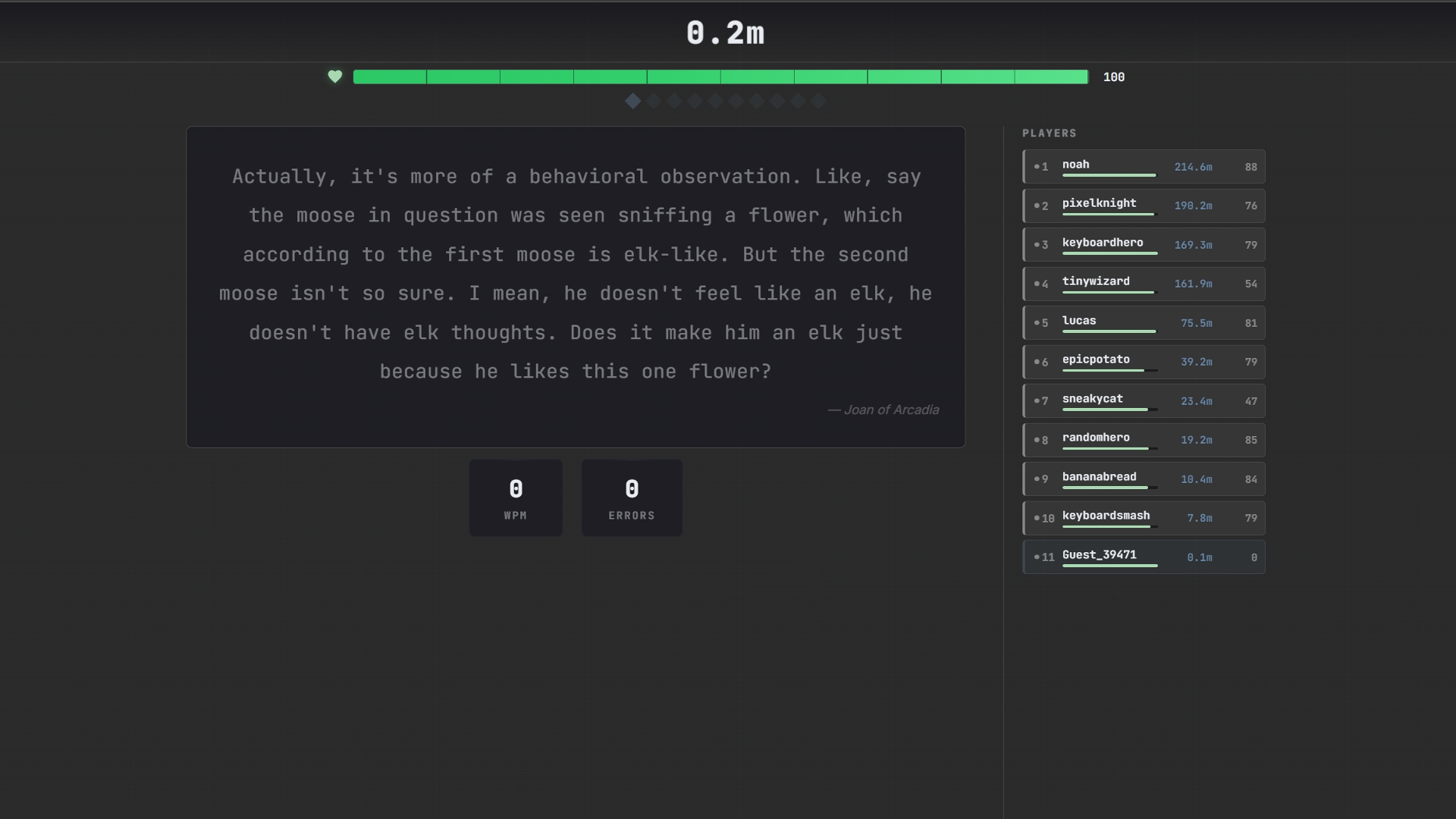Click the status dot beside Guest_39471

pos(1037,557)
